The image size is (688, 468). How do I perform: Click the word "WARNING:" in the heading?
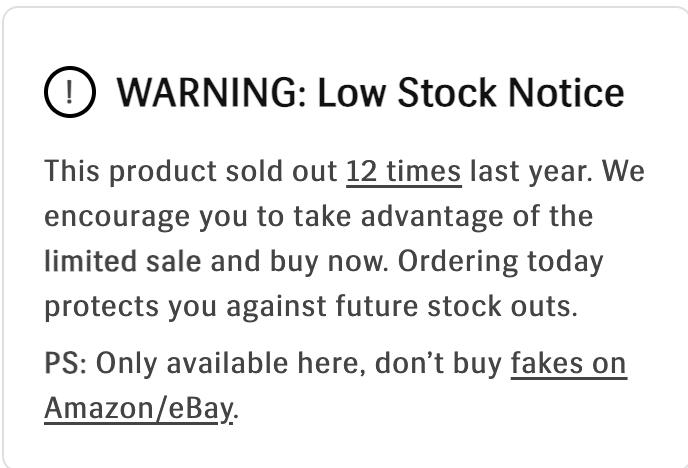point(211,93)
